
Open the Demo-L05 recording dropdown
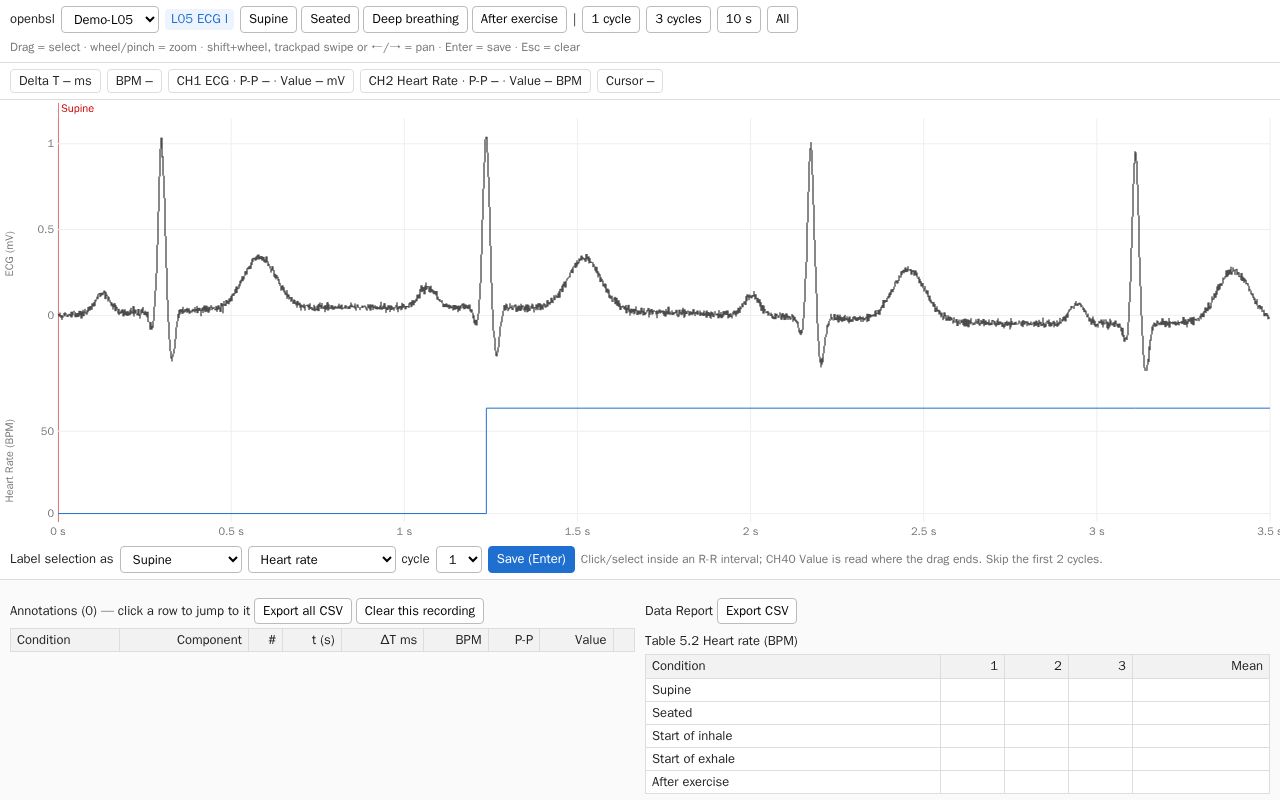(110, 19)
